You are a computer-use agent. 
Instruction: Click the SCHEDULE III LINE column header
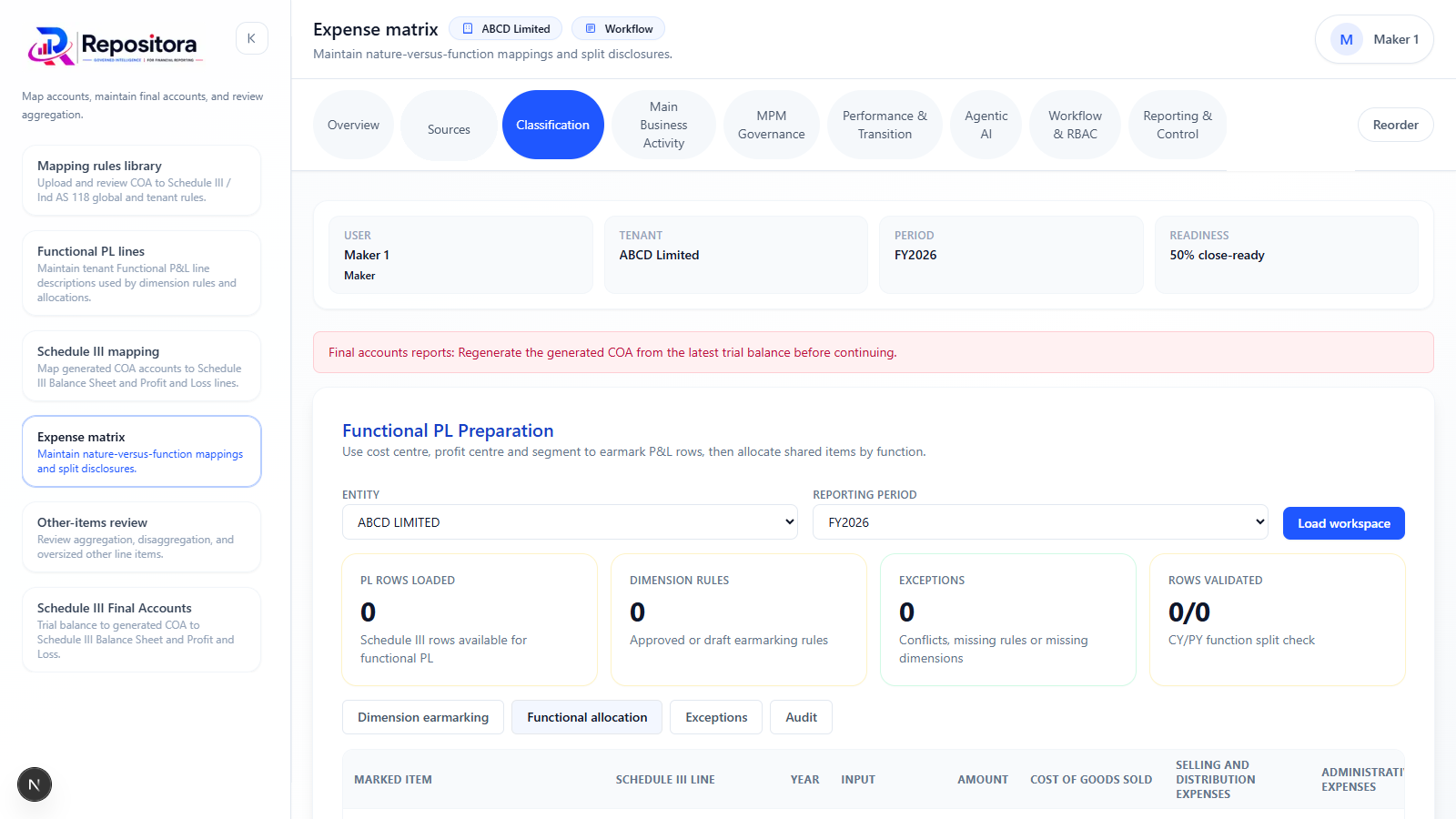coord(665,780)
